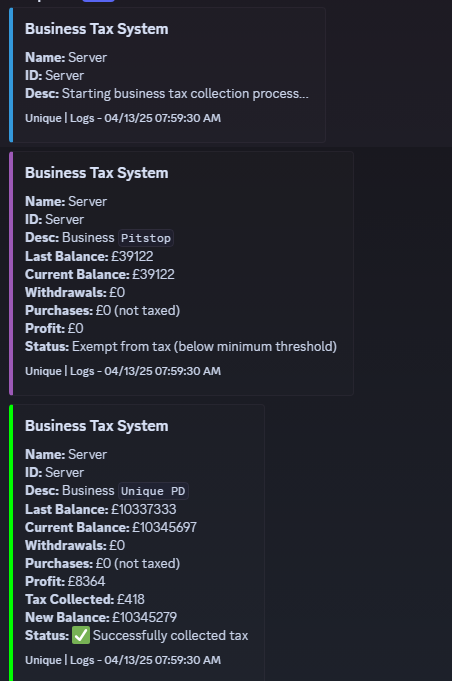Click Business Tax System title in Unique PD embed
452x681 pixels.
coord(96,426)
